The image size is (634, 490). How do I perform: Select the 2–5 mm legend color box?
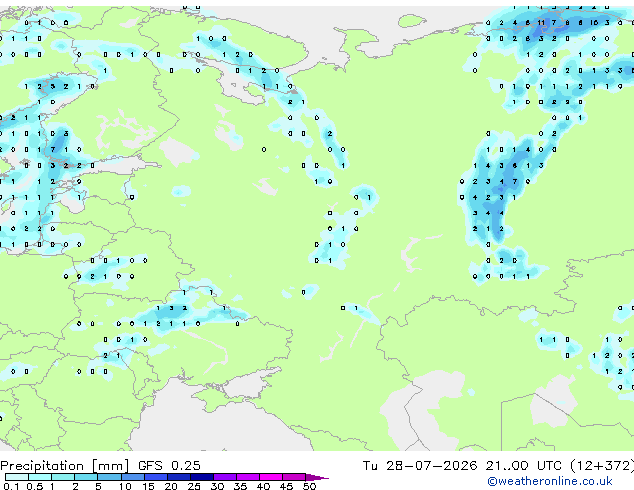pos(86,477)
